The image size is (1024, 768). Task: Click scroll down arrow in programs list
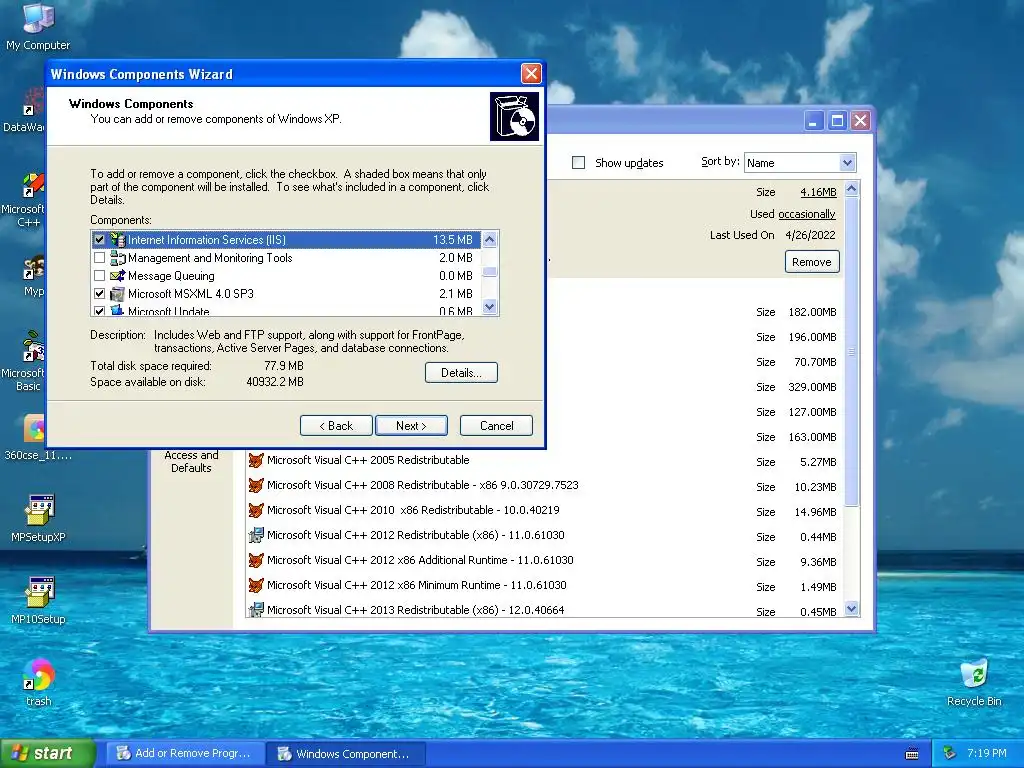pyautogui.click(x=852, y=609)
